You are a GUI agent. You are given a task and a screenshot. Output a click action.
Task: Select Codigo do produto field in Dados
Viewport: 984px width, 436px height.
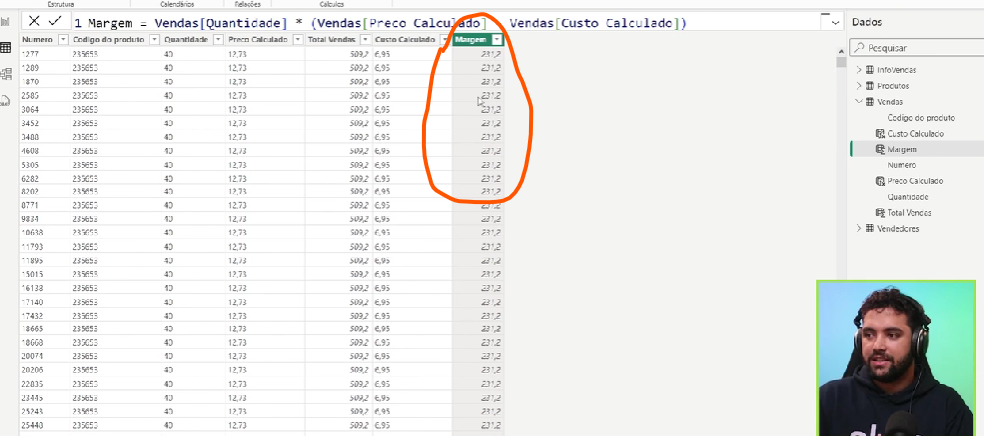click(x=921, y=118)
